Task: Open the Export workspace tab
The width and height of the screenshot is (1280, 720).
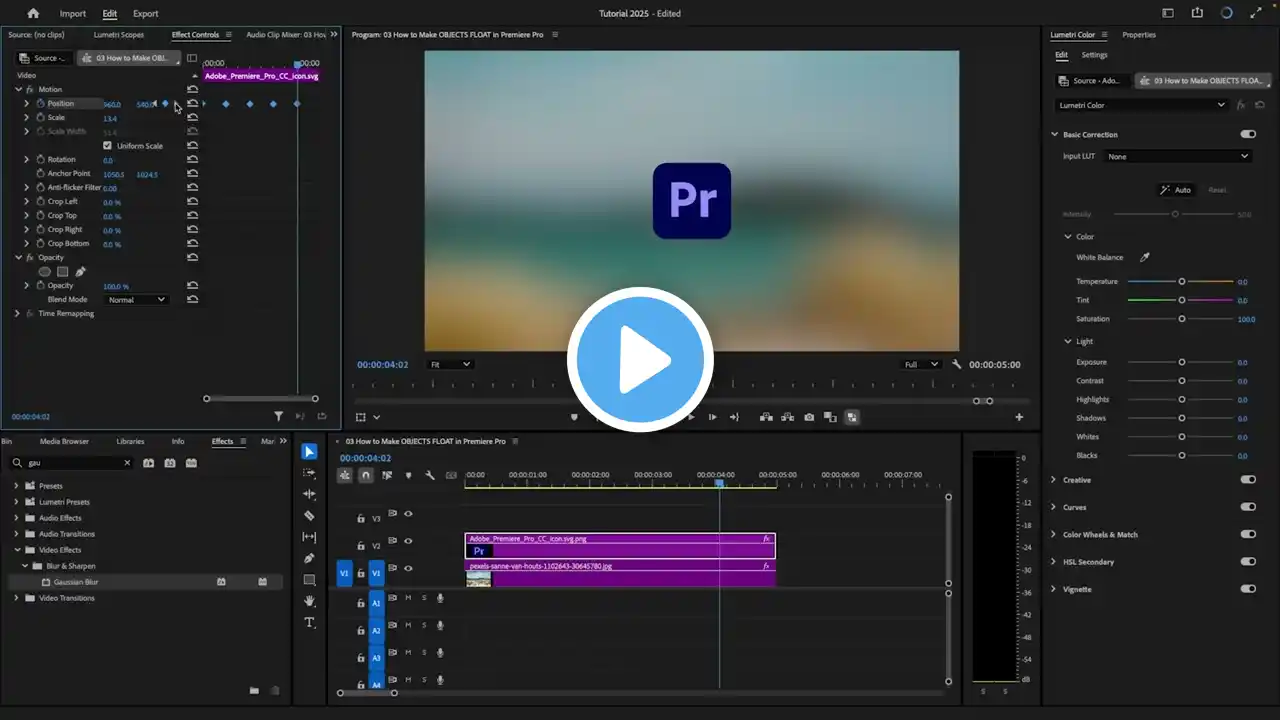Action: coord(146,13)
